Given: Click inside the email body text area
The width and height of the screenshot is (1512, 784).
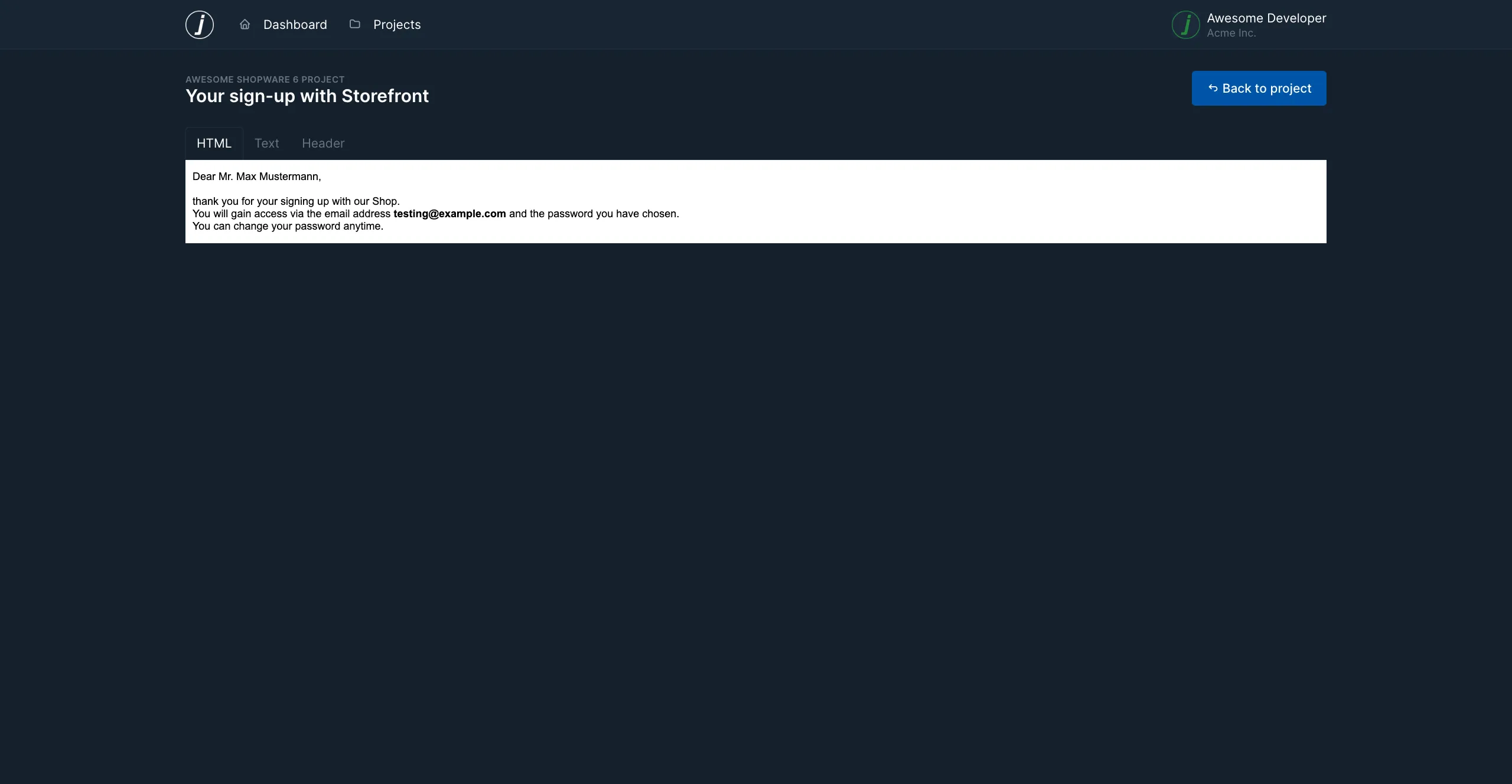Looking at the screenshot, I should 756,201.
